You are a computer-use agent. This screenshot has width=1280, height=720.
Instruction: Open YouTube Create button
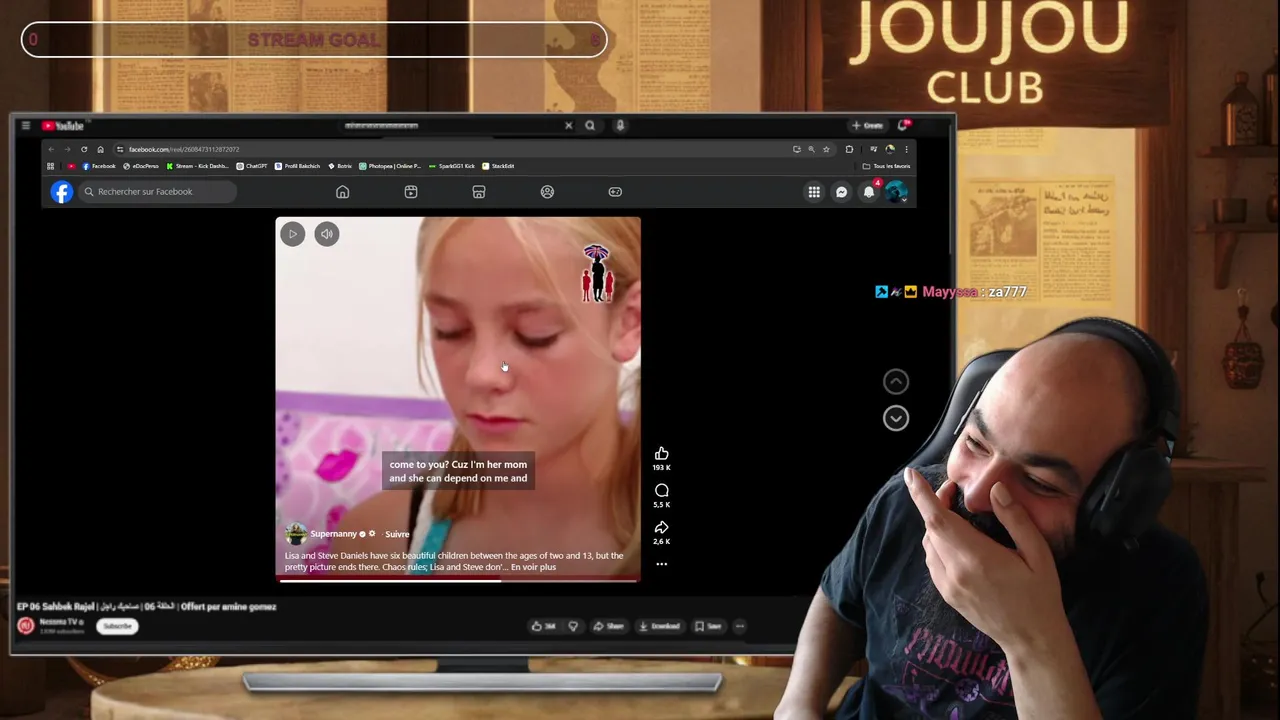(867, 126)
